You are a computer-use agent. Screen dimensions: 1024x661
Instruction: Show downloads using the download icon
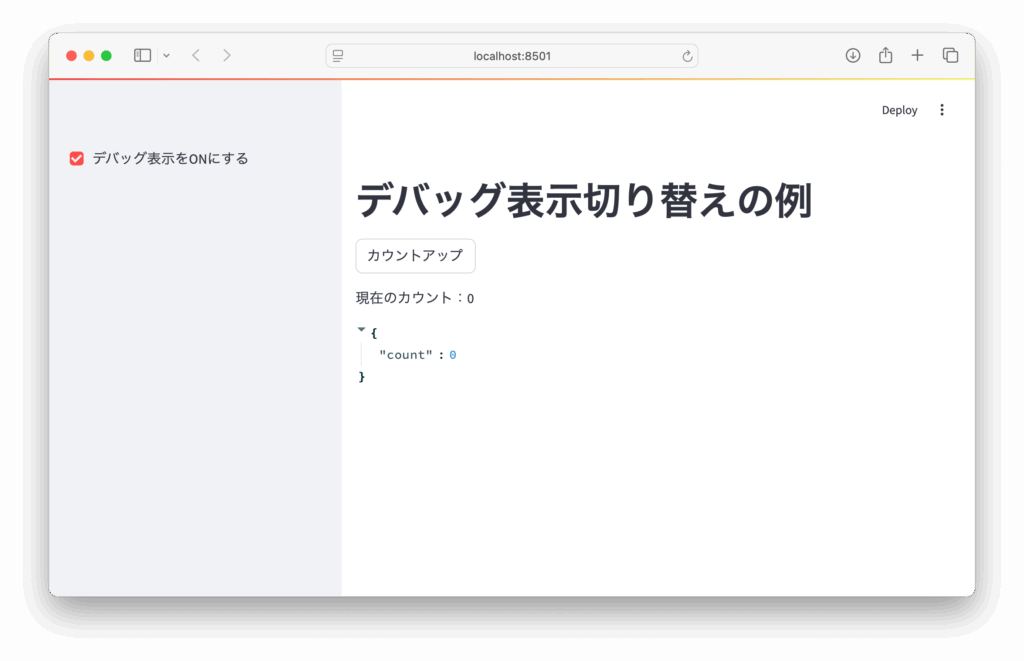point(853,56)
